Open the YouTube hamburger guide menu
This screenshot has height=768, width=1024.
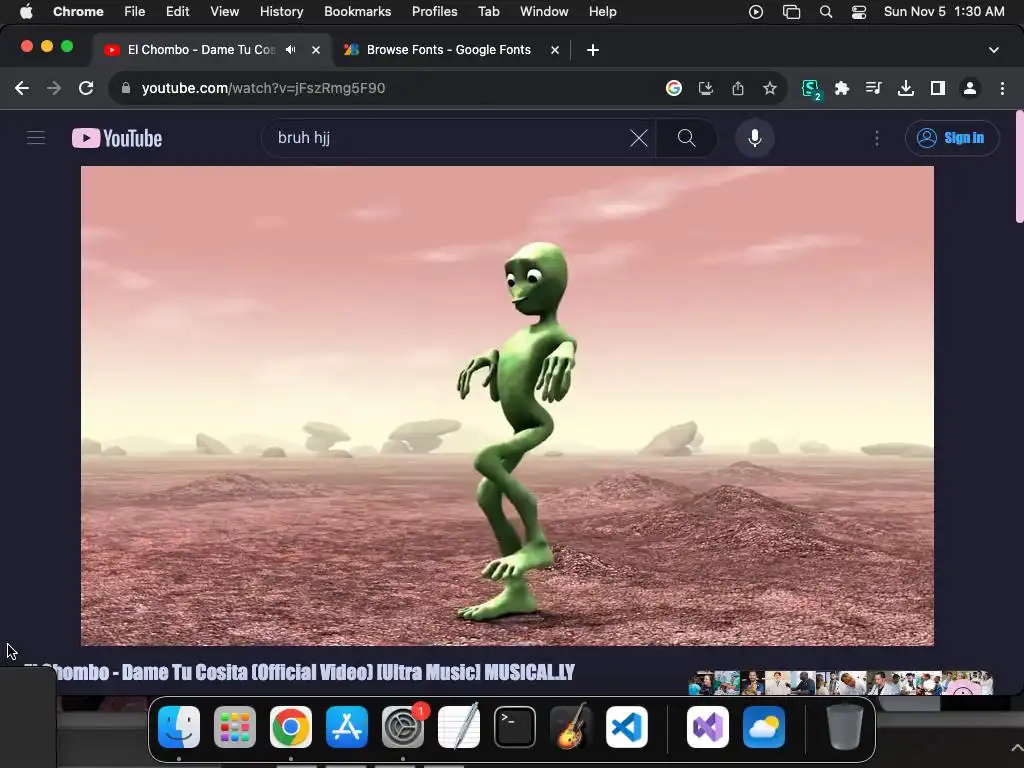click(36, 138)
